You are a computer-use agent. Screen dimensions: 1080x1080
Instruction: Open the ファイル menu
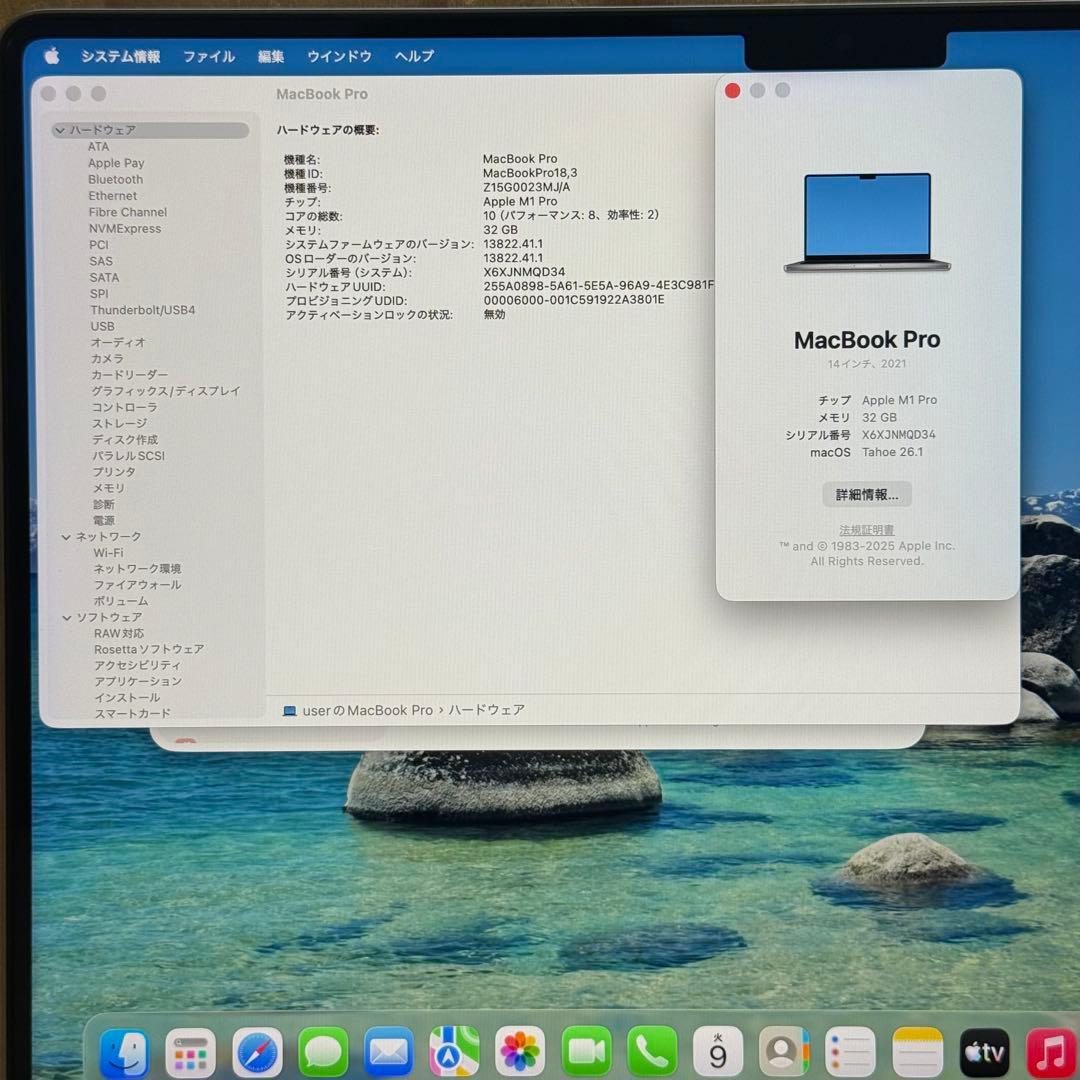coord(209,56)
